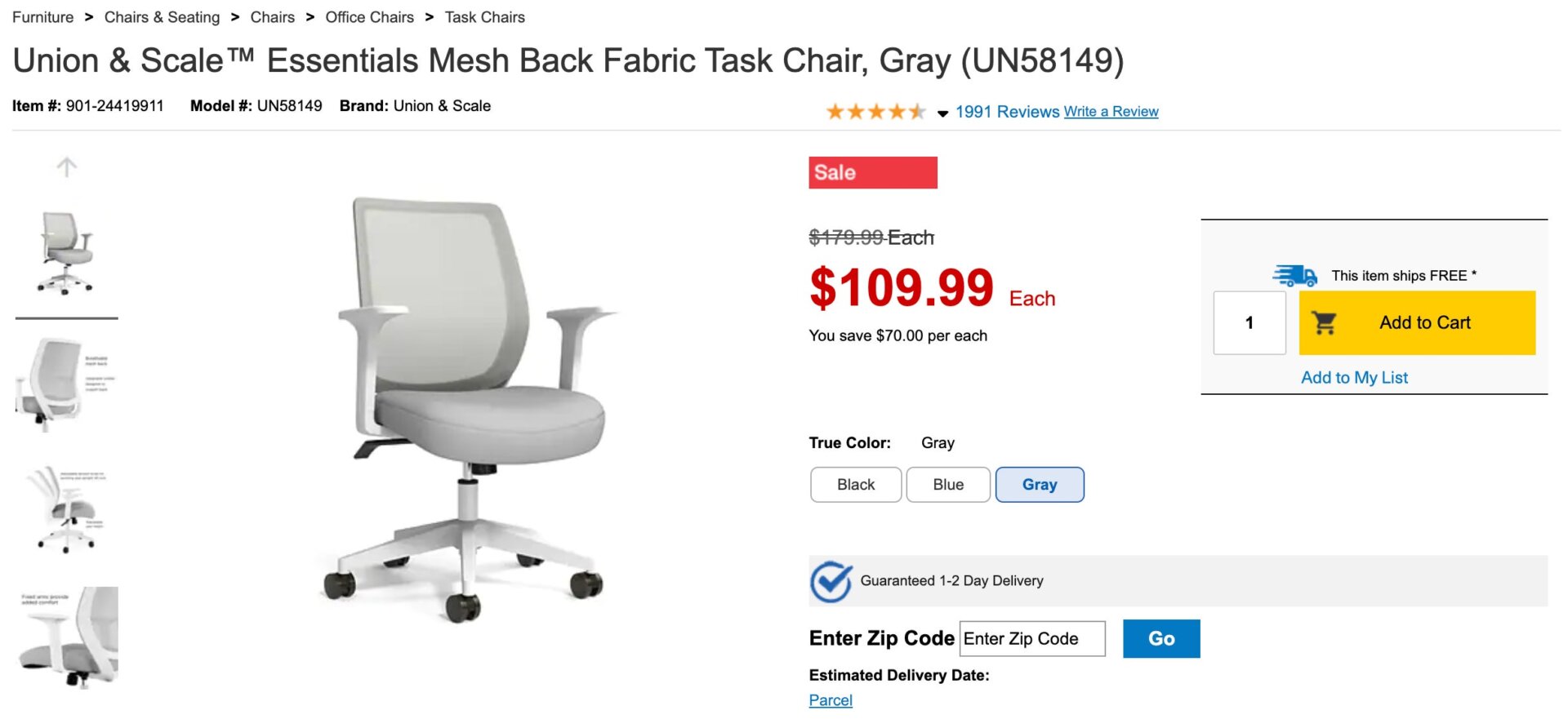
Task: Open the Office Chairs breadcrumb category
Action: [x=369, y=16]
